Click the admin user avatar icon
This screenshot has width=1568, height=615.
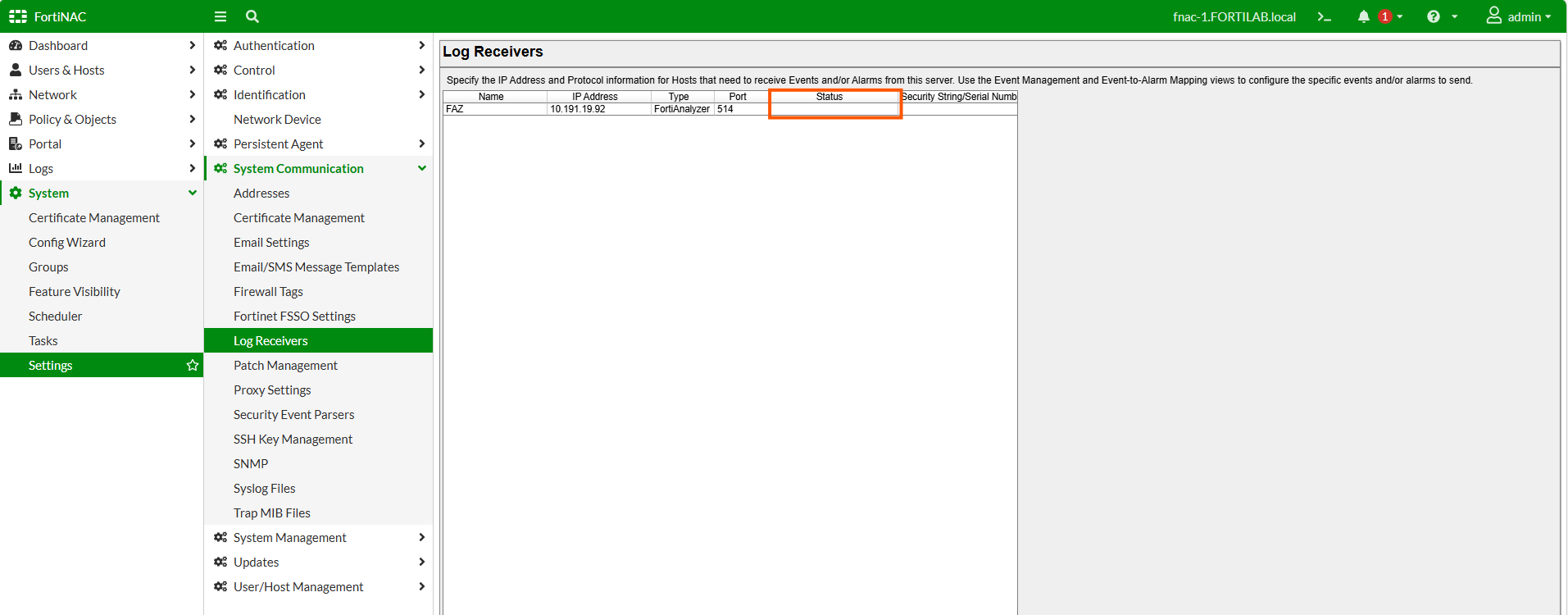pyautogui.click(x=1494, y=16)
